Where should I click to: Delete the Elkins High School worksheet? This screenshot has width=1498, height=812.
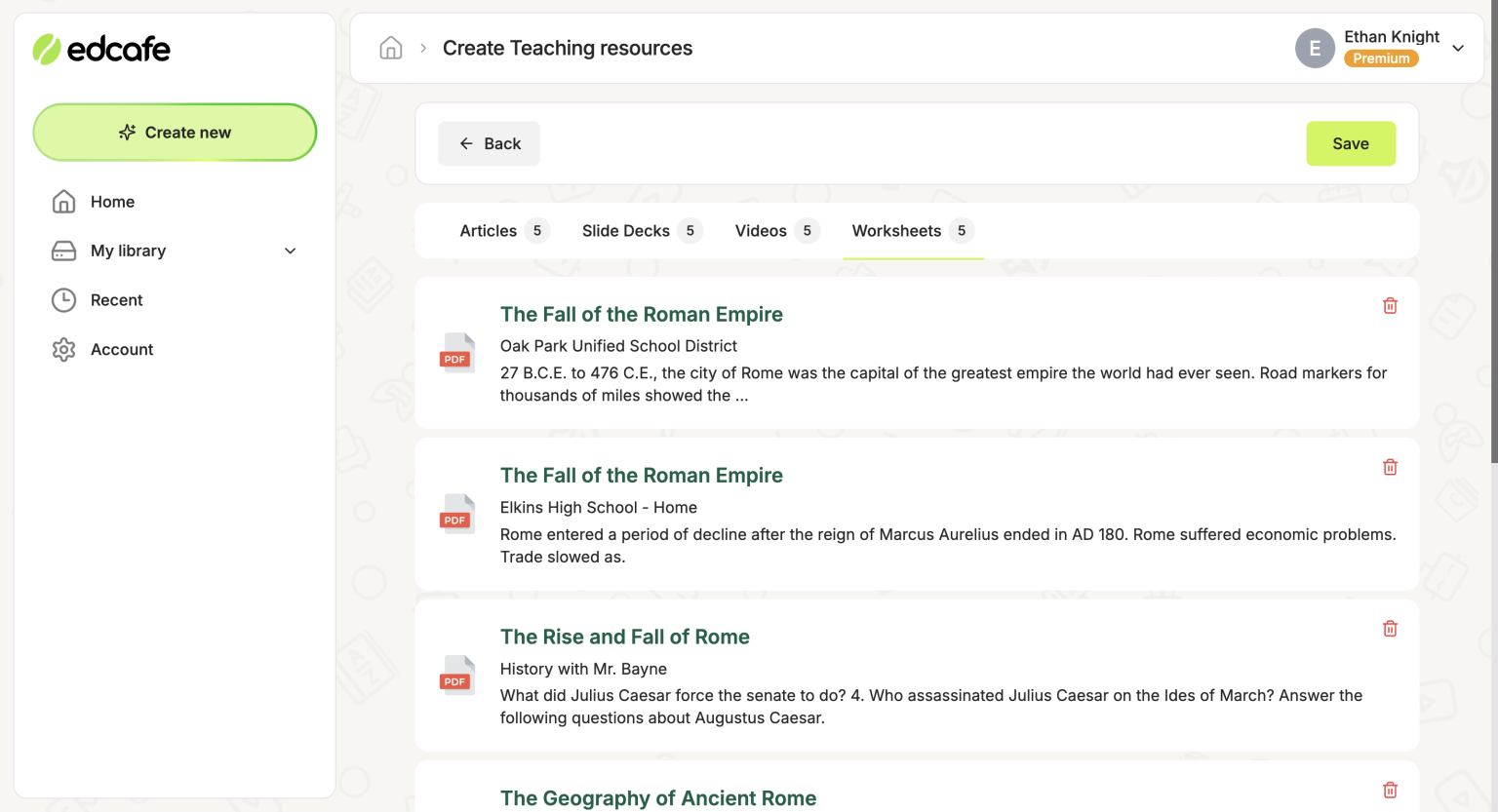click(x=1390, y=467)
